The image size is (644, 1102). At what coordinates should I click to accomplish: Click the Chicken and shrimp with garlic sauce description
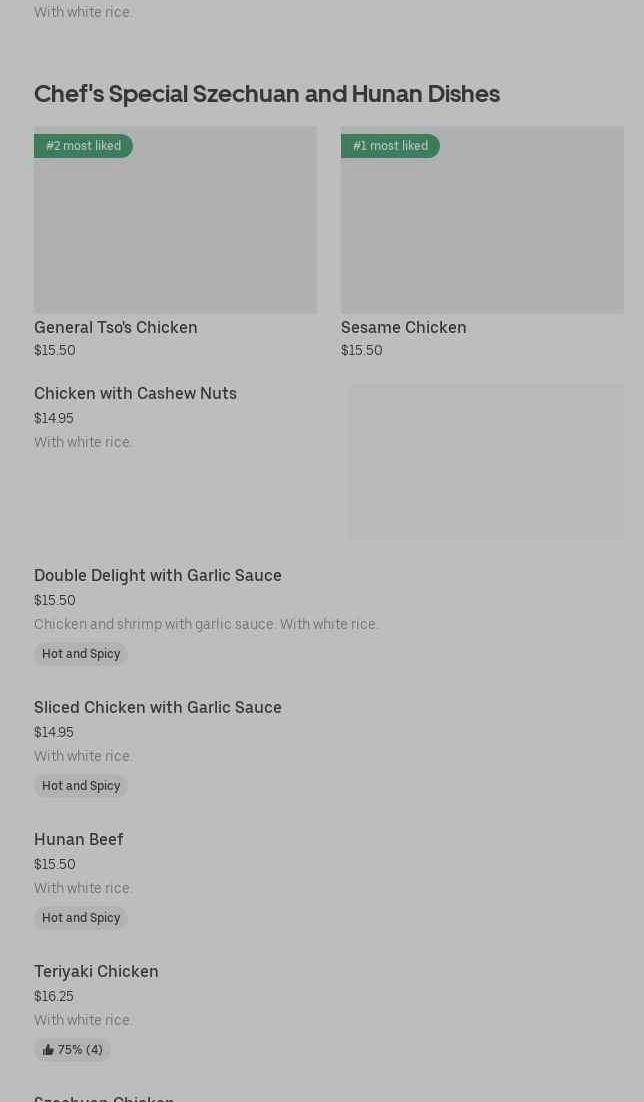206,624
